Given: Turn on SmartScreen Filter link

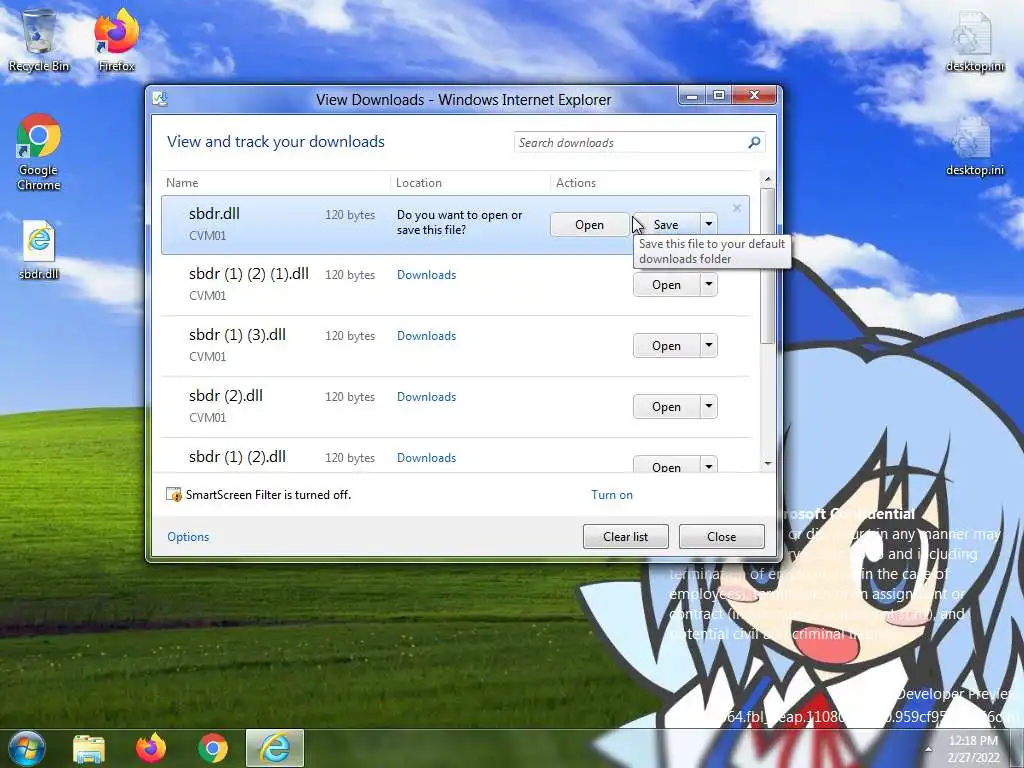Looking at the screenshot, I should [612, 494].
